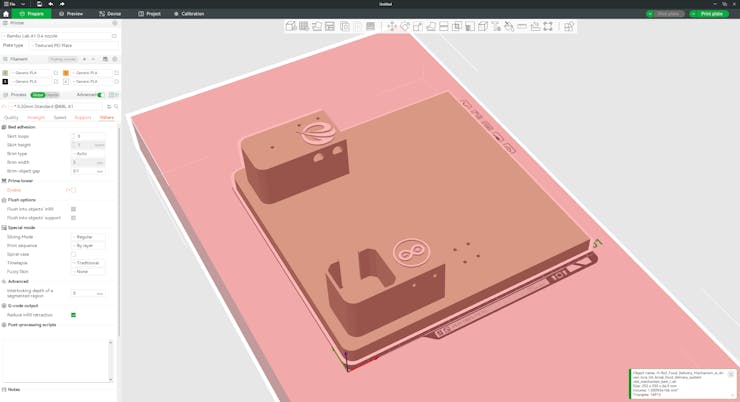Image resolution: width=740 pixels, height=402 pixels.
Task: Click the orange filament color swatch
Action: 66,73
